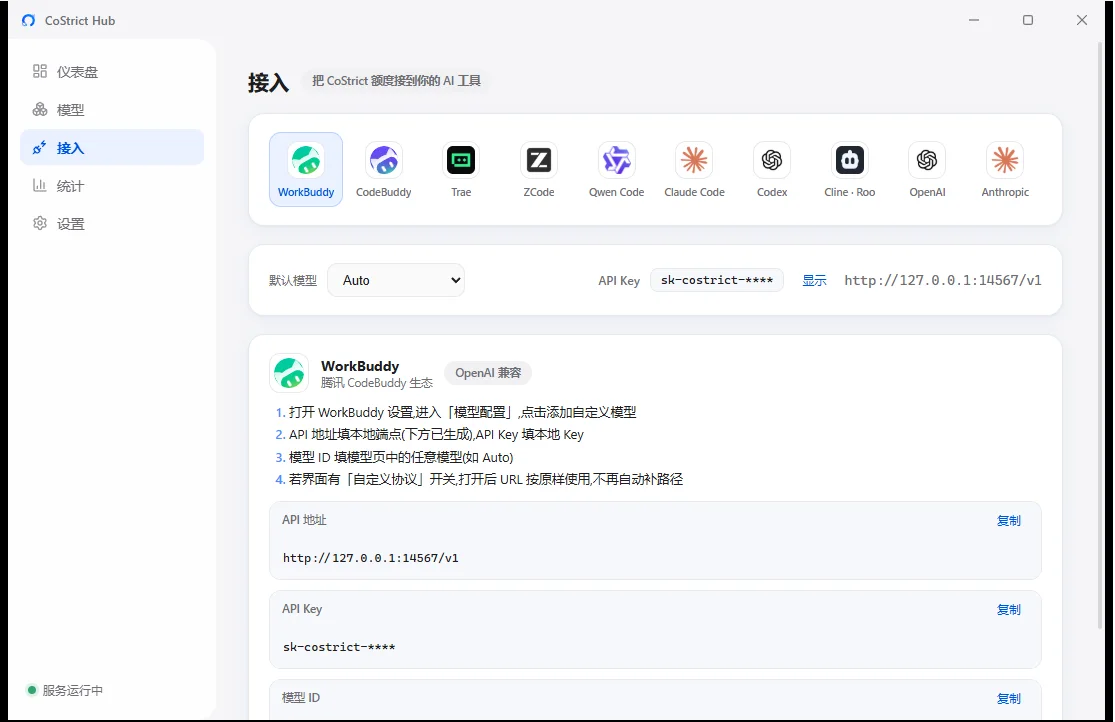
Task: Choose the ZCode integration icon
Action: tap(538, 169)
